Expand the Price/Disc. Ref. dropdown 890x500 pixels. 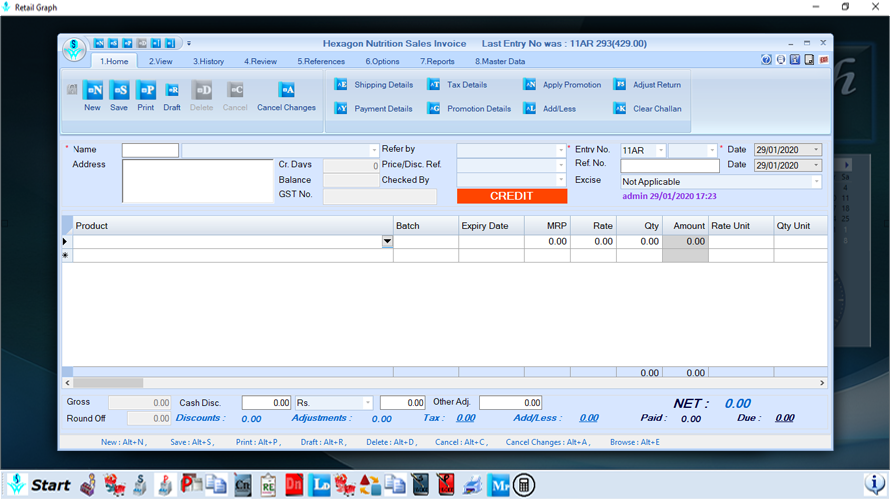561,165
